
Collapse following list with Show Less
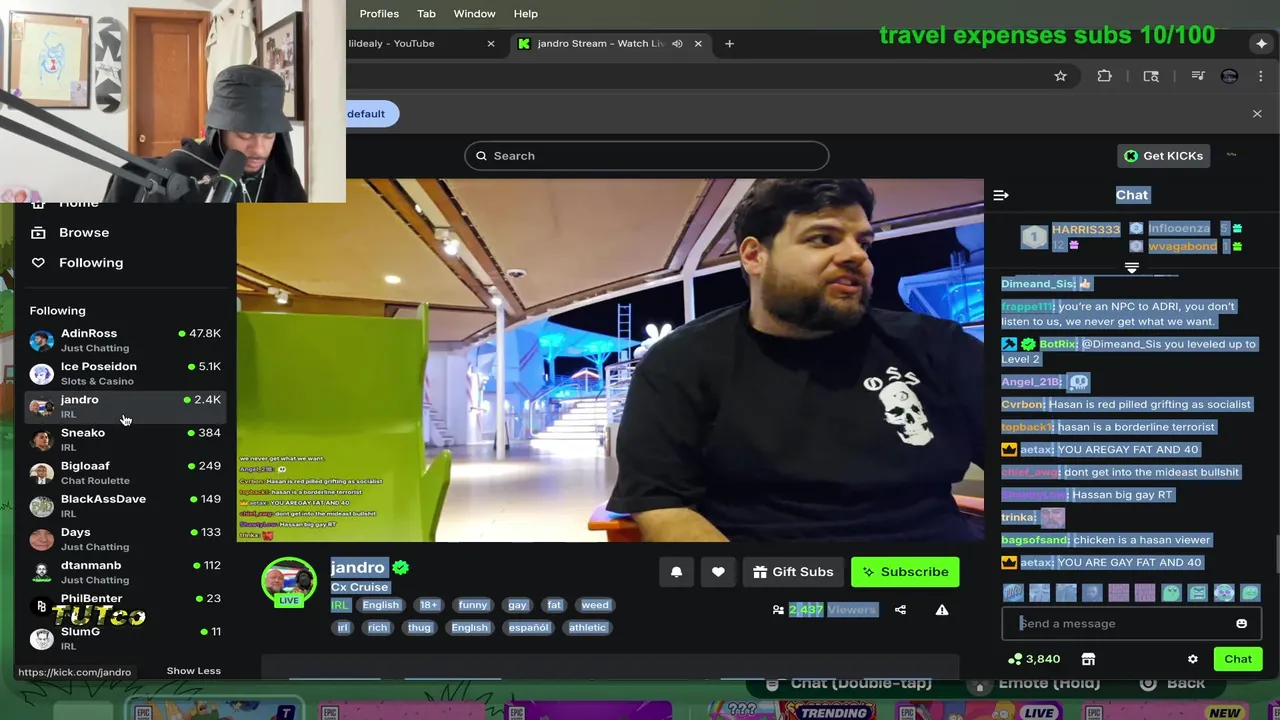tap(194, 671)
